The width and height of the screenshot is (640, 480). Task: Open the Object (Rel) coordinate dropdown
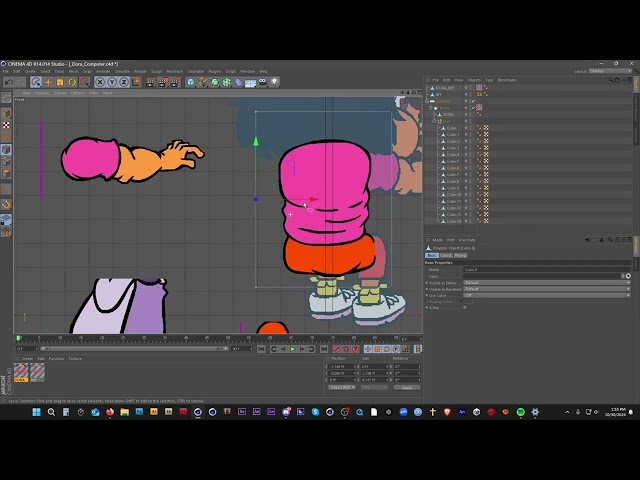point(342,387)
